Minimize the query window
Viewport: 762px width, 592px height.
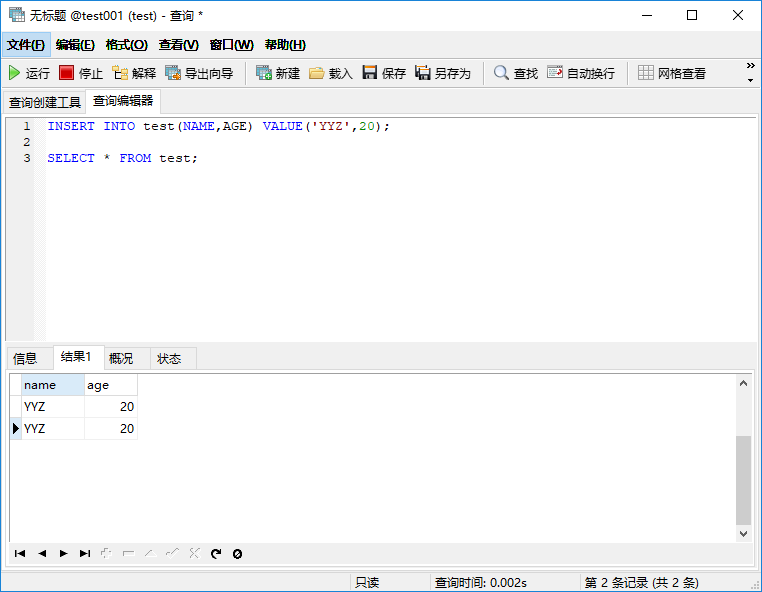[647, 16]
